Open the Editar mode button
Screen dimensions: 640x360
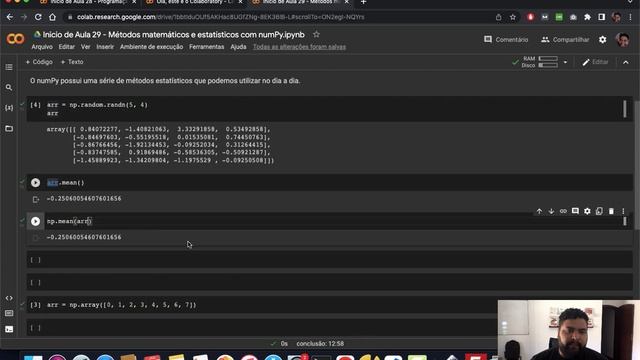click(x=596, y=62)
